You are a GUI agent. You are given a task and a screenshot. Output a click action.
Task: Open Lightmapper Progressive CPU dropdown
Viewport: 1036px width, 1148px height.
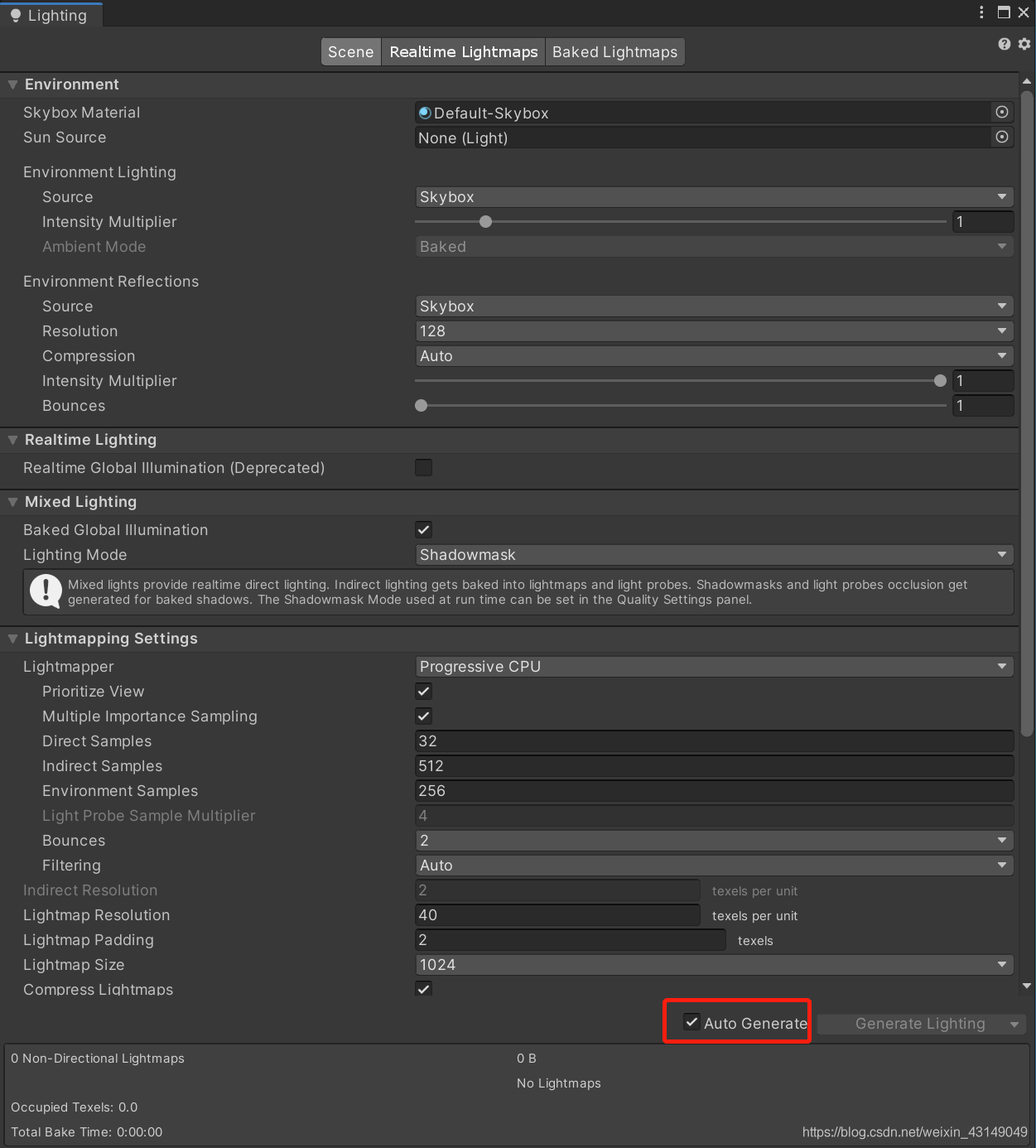click(714, 667)
